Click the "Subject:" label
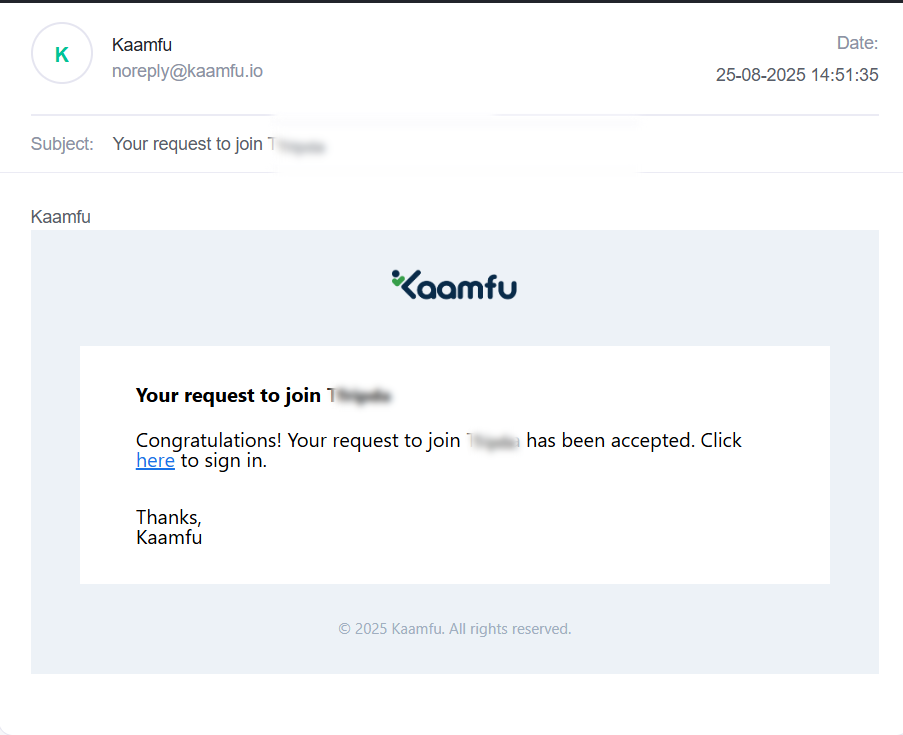 pyautogui.click(x=62, y=144)
